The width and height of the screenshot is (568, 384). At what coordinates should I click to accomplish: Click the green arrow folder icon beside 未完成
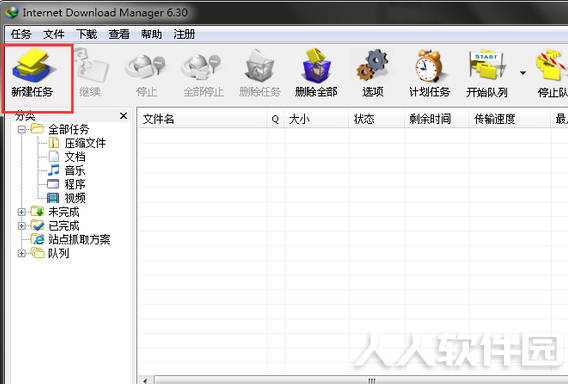[x=37, y=211]
